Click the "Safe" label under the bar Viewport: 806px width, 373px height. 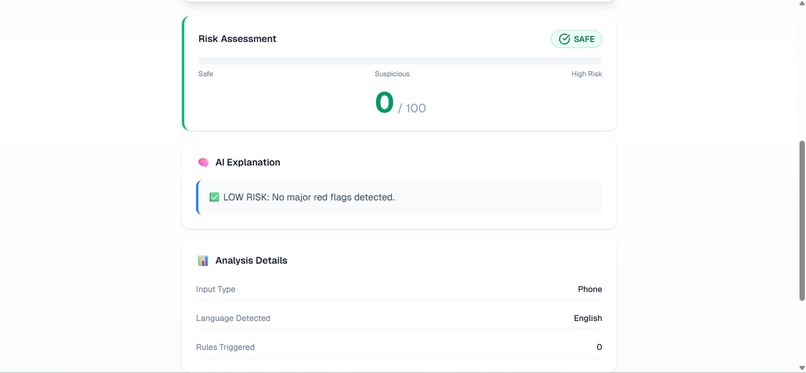point(206,74)
